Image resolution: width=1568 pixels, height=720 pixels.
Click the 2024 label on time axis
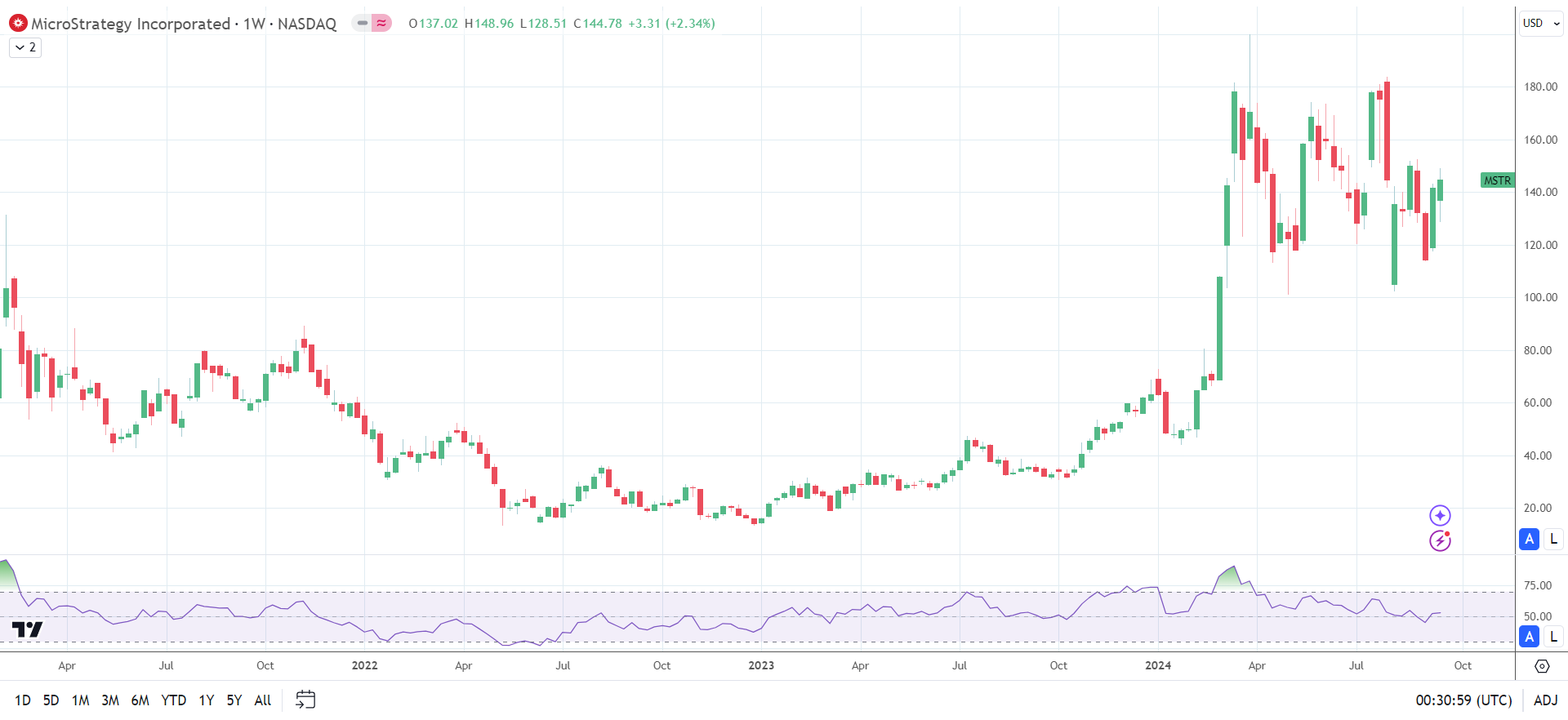tap(1158, 665)
